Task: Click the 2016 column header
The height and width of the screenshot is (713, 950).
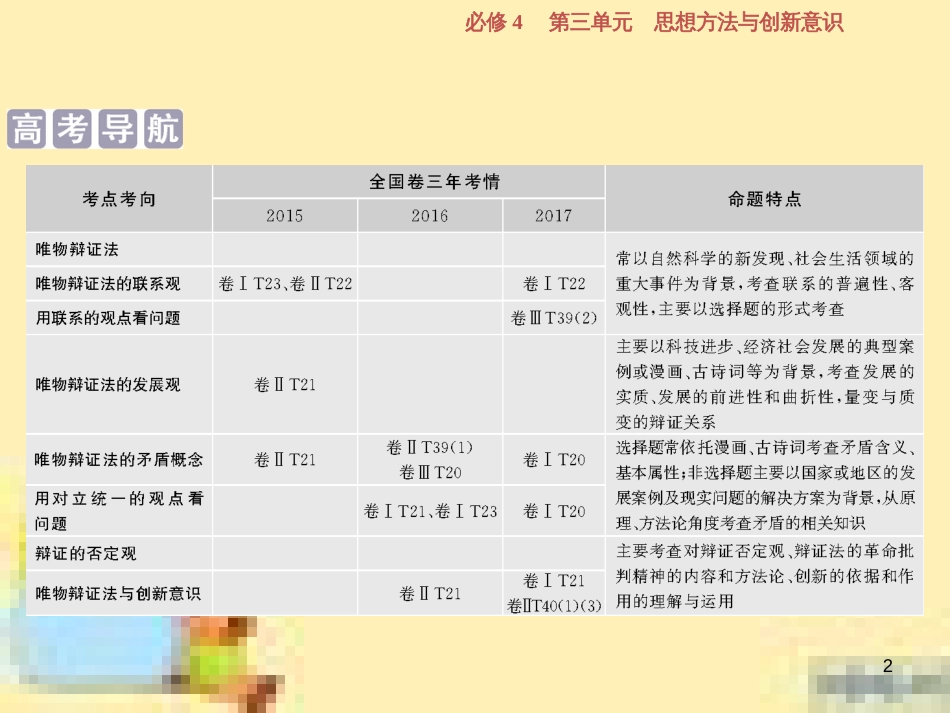Action: click(x=429, y=215)
